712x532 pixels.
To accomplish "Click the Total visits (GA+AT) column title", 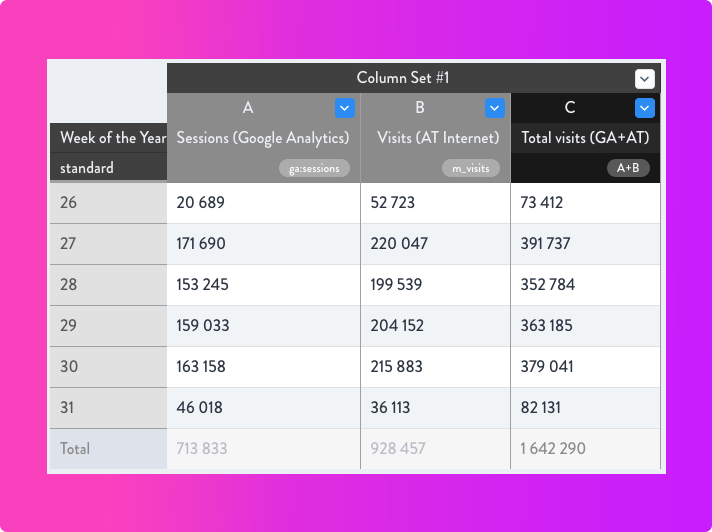I will 585,138.
